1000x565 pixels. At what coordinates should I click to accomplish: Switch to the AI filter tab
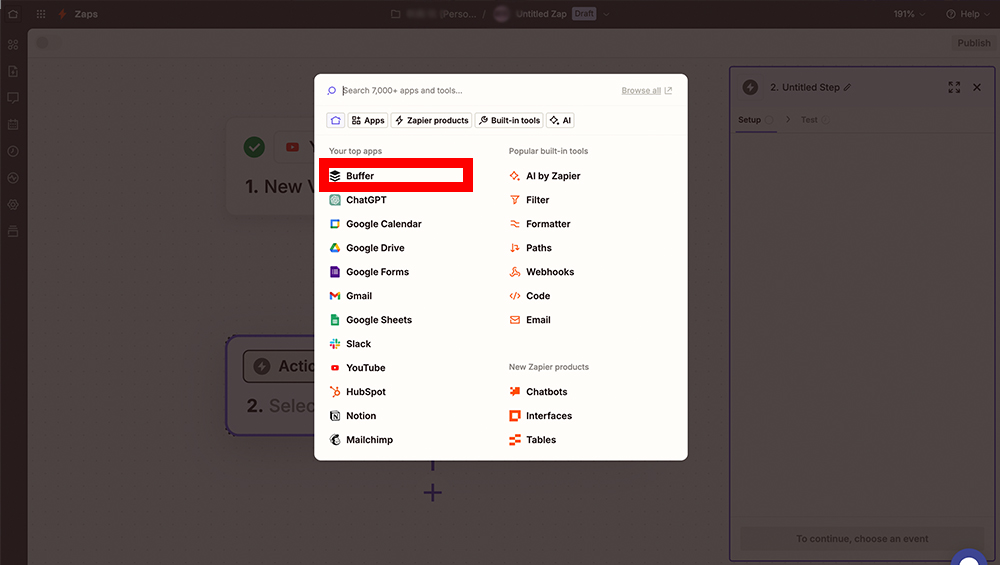click(x=561, y=120)
